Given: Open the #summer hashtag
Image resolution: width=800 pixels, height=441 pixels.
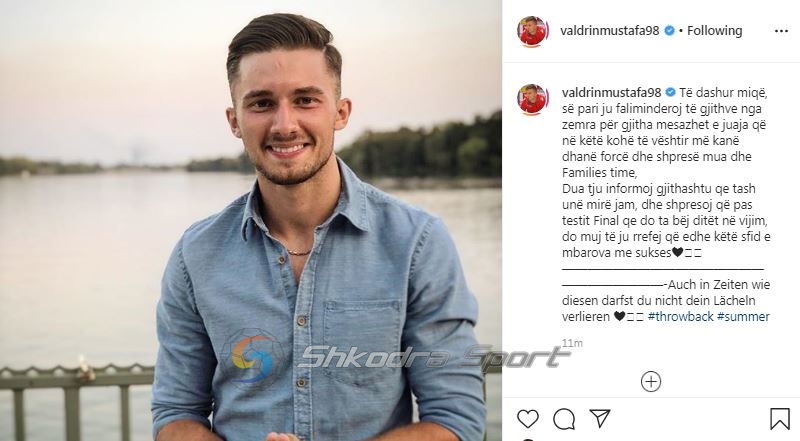Looking at the screenshot, I should [x=743, y=316].
